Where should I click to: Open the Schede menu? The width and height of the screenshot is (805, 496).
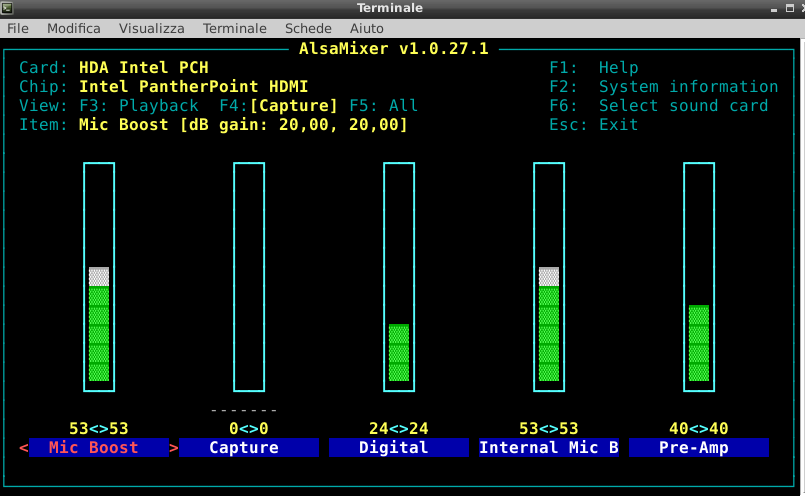point(308,28)
